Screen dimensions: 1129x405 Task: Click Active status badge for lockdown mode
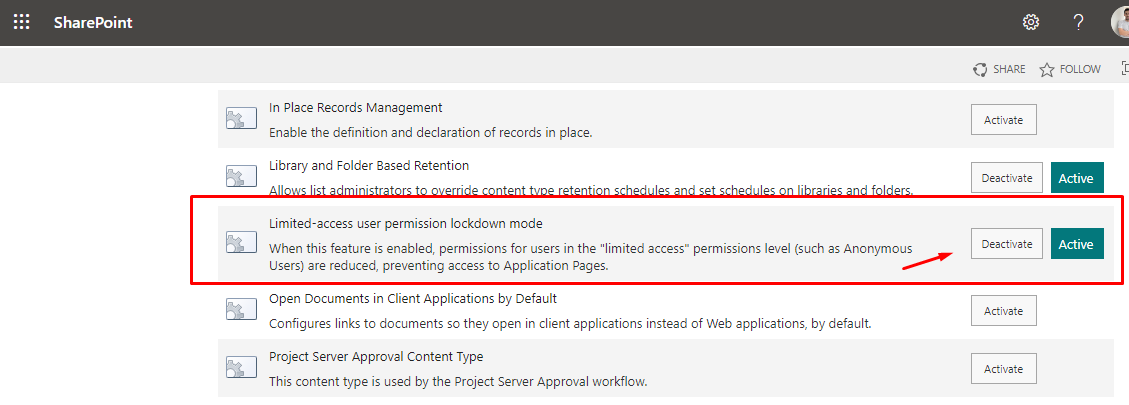tap(1076, 244)
